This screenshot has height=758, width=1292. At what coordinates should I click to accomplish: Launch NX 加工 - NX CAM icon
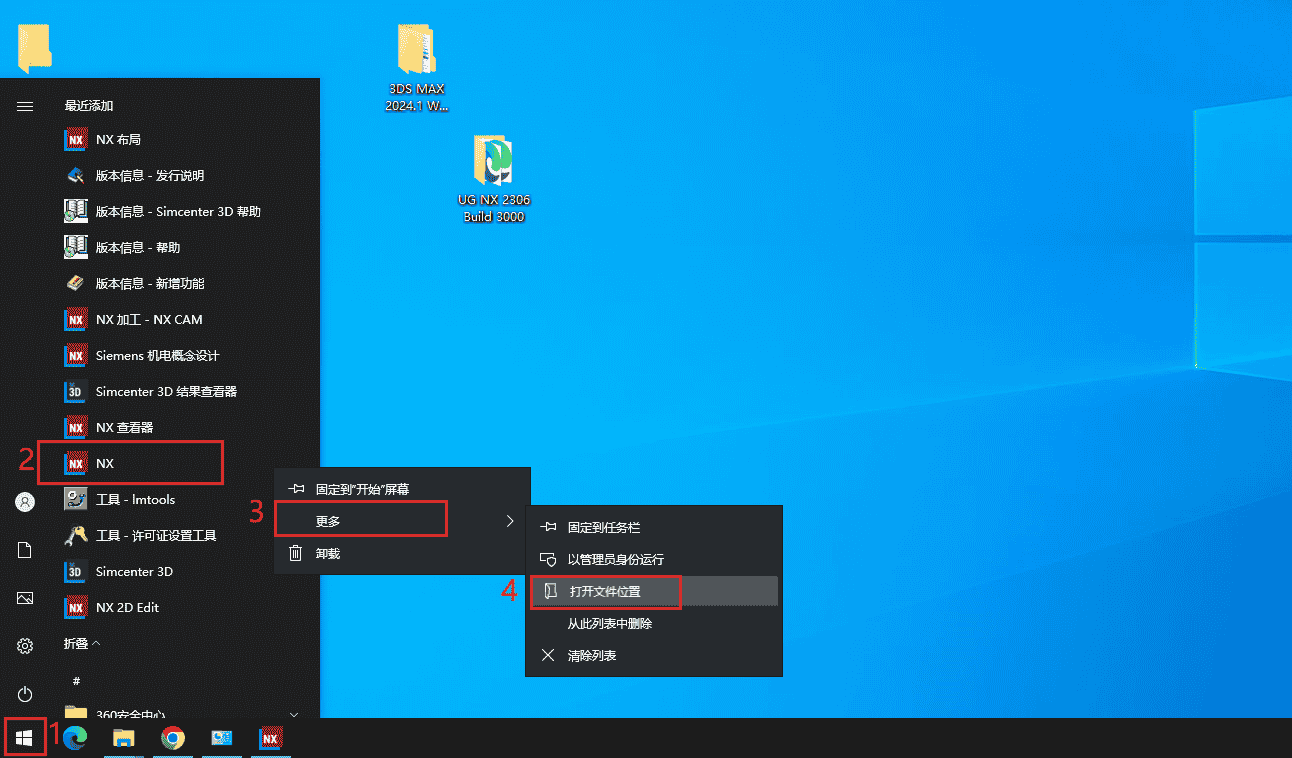[76, 320]
